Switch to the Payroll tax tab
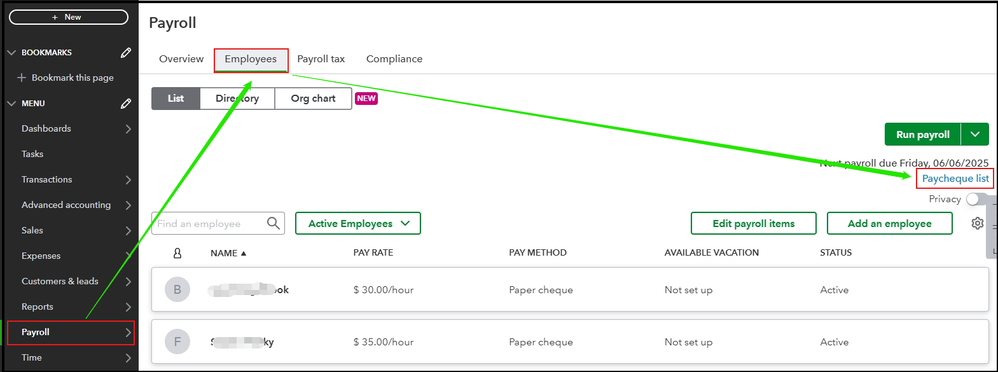Image resolution: width=998 pixels, height=372 pixels. (321, 59)
